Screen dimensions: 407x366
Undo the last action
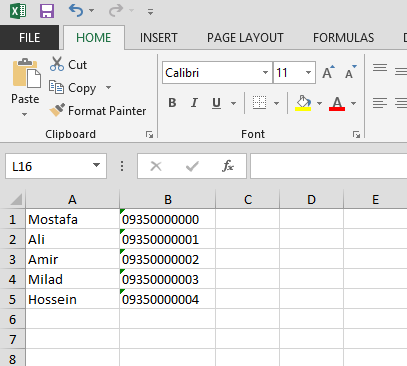[76, 11]
